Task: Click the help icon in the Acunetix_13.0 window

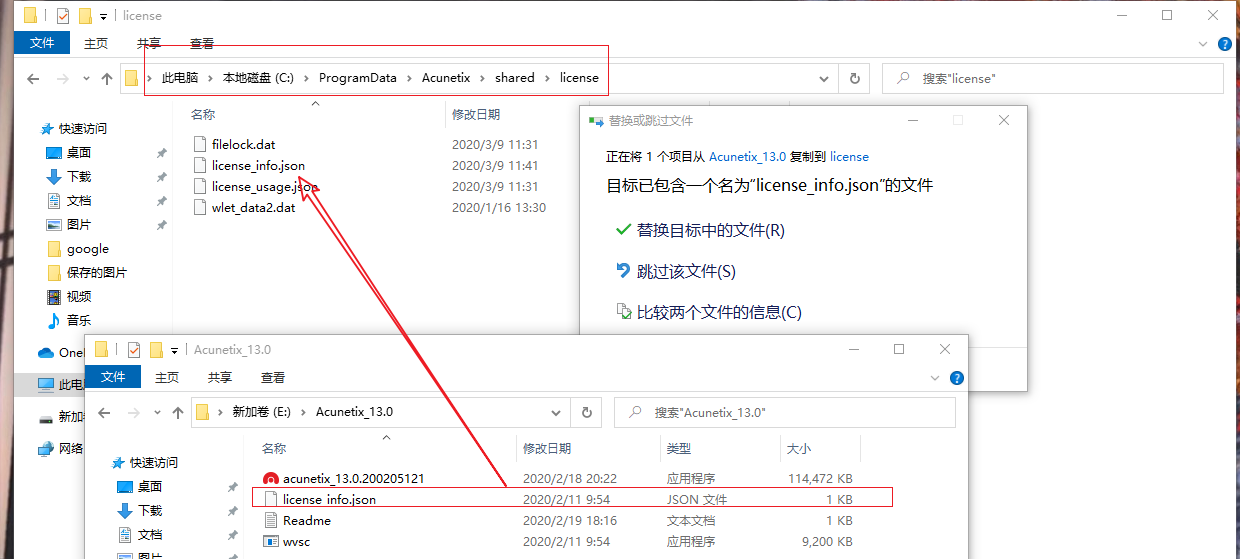Action: point(956,378)
